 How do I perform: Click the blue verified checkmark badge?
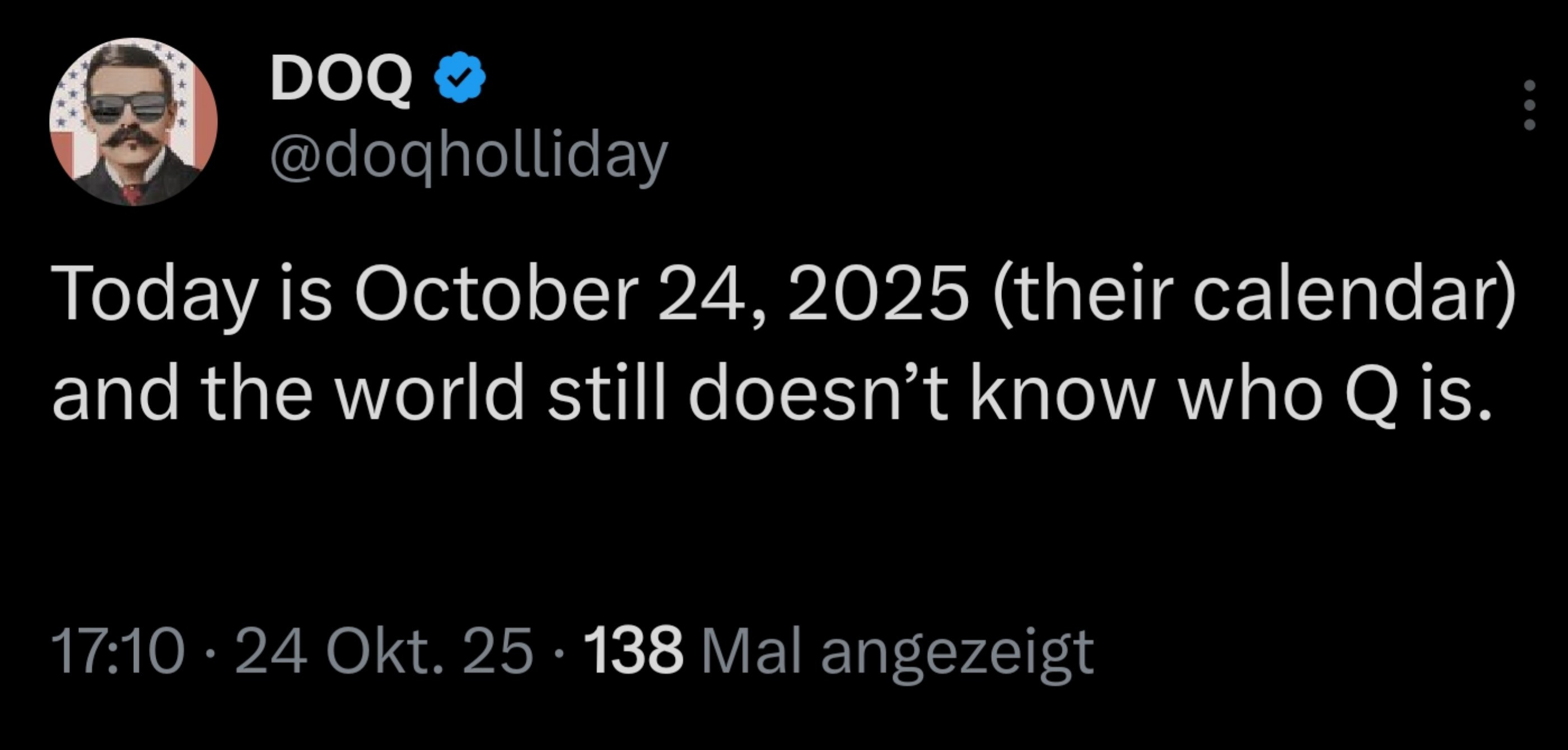pyautogui.click(x=460, y=77)
